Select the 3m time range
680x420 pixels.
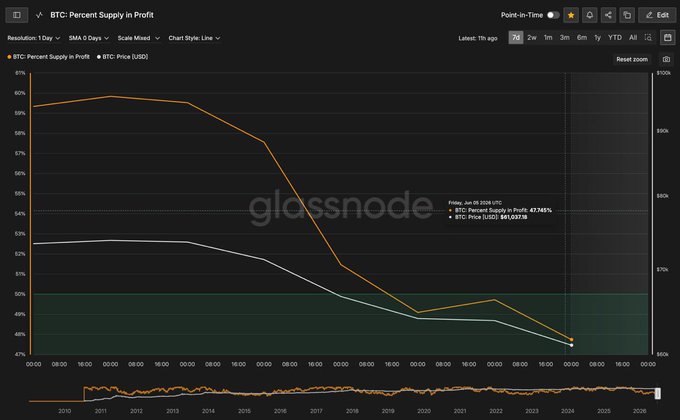[x=564, y=38]
